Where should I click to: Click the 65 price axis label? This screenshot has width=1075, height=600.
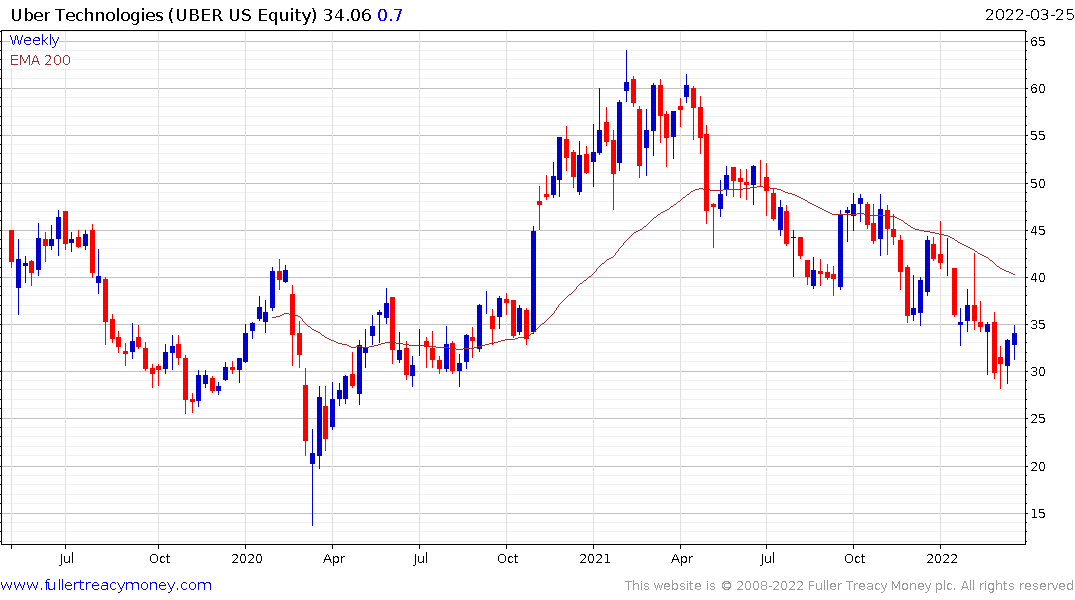[1037, 42]
